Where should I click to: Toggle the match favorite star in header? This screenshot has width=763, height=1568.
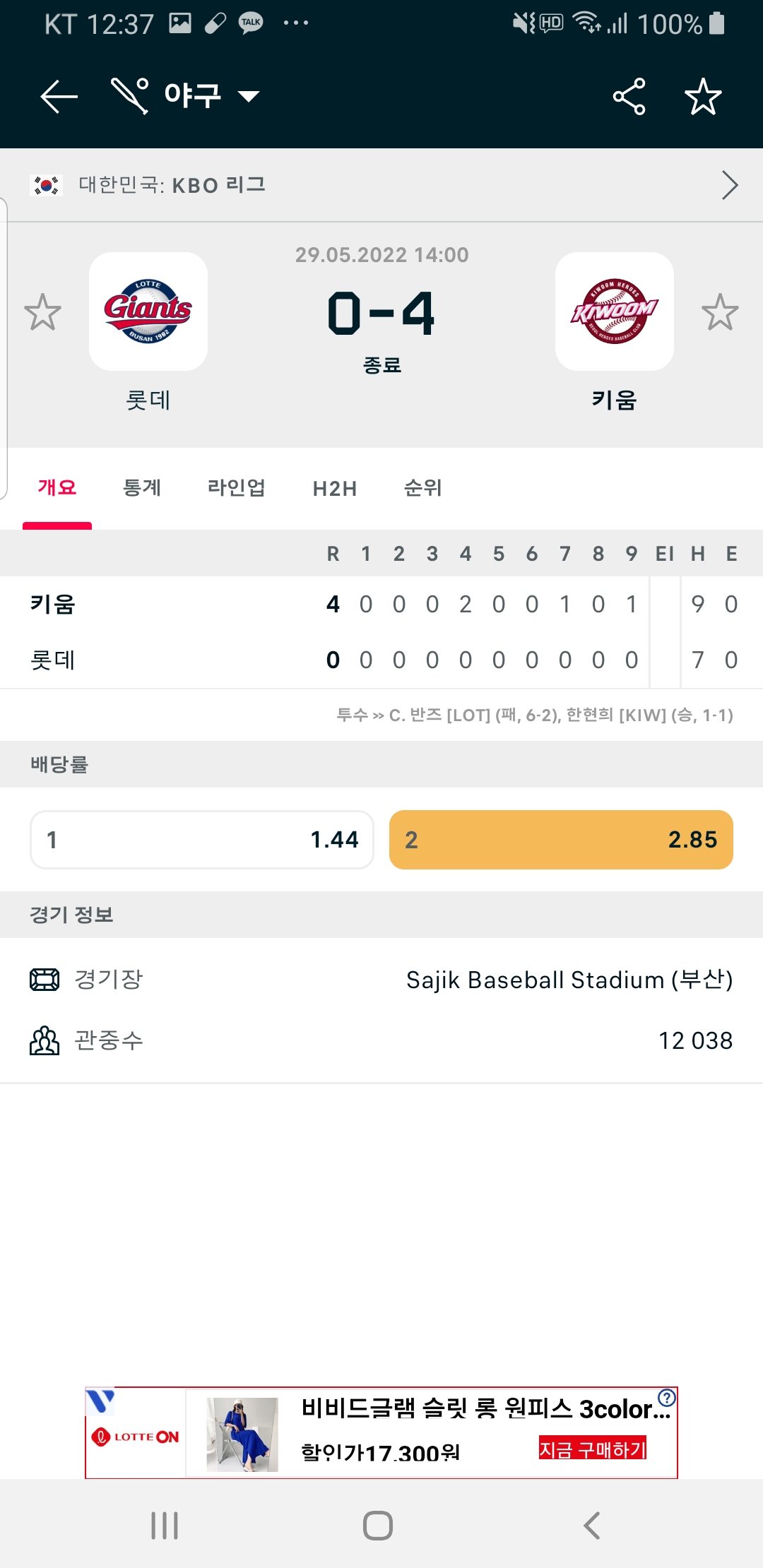click(x=703, y=96)
